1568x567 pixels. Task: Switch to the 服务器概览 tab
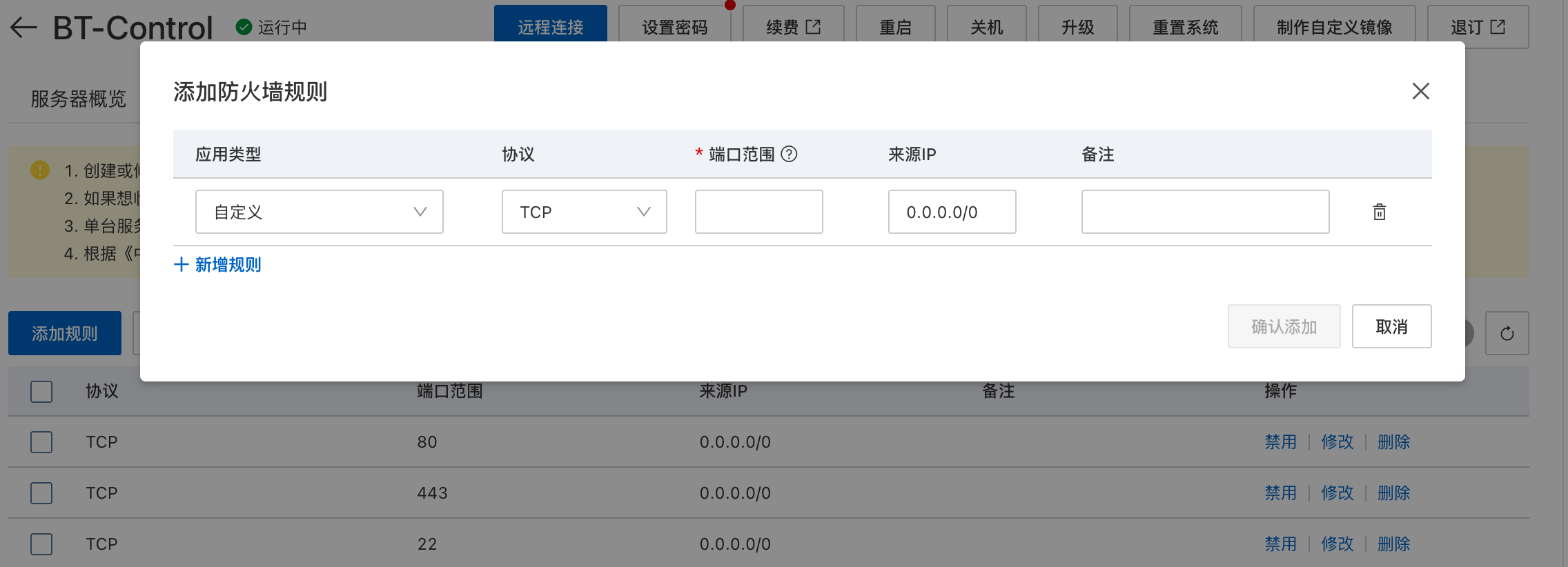point(78,99)
